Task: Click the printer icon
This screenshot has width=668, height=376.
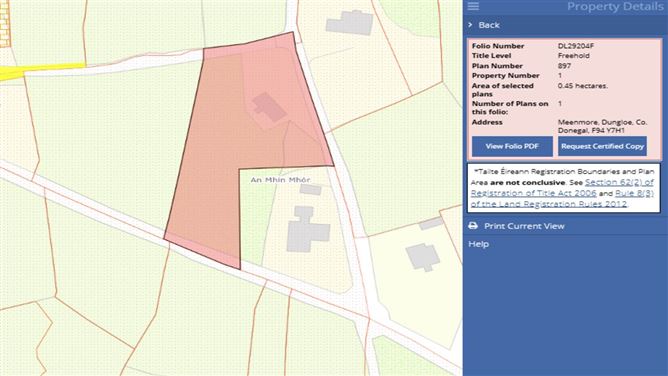Action: 473,226
